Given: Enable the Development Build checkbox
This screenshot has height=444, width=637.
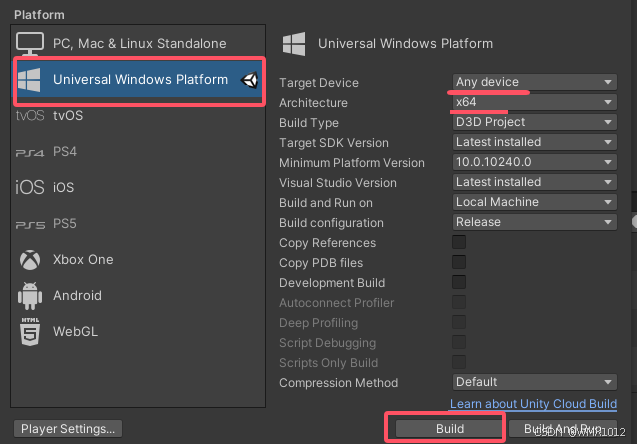Looking at the screenshot, I should coord(459,282).
